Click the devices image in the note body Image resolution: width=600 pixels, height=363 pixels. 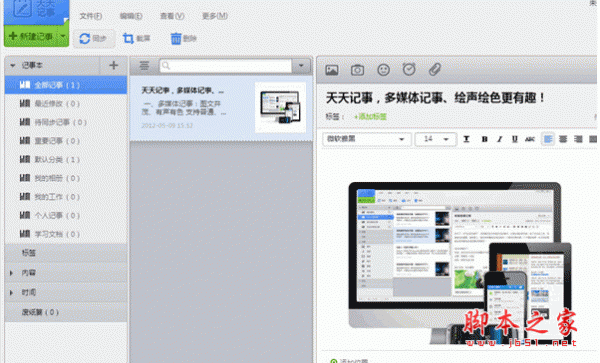click(x=460, y=263)
